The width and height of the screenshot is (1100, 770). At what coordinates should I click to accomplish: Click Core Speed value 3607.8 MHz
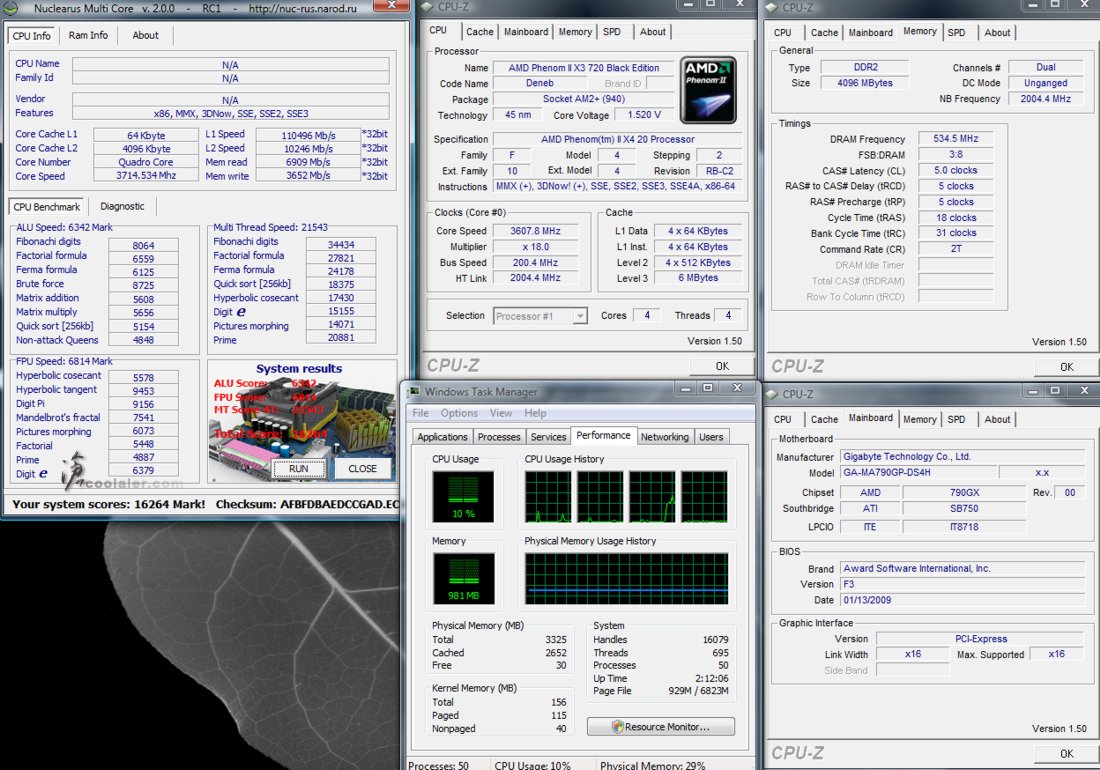tap(535, 231)
